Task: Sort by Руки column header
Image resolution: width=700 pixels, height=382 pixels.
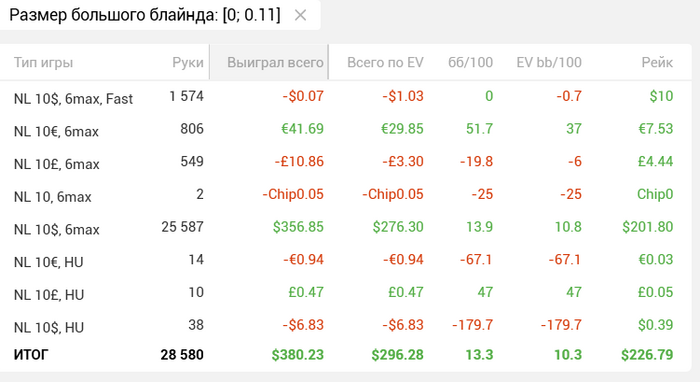Action: tap(188, 62)
